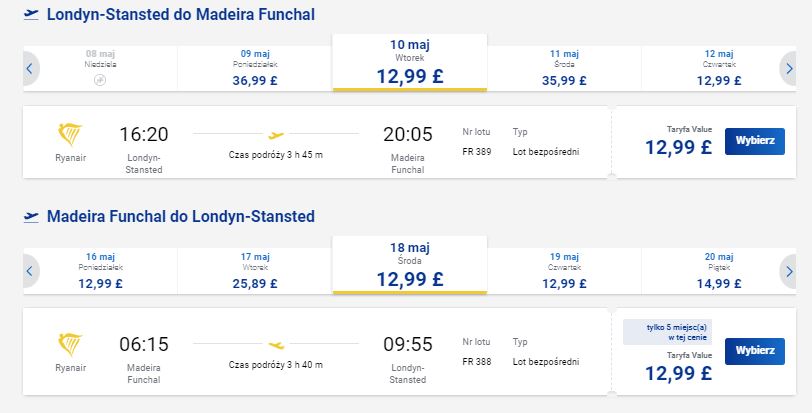The image size is (812, 413).
Task: Select the 09 maj date for 36,99 £
Action: [x=255, y=68]
